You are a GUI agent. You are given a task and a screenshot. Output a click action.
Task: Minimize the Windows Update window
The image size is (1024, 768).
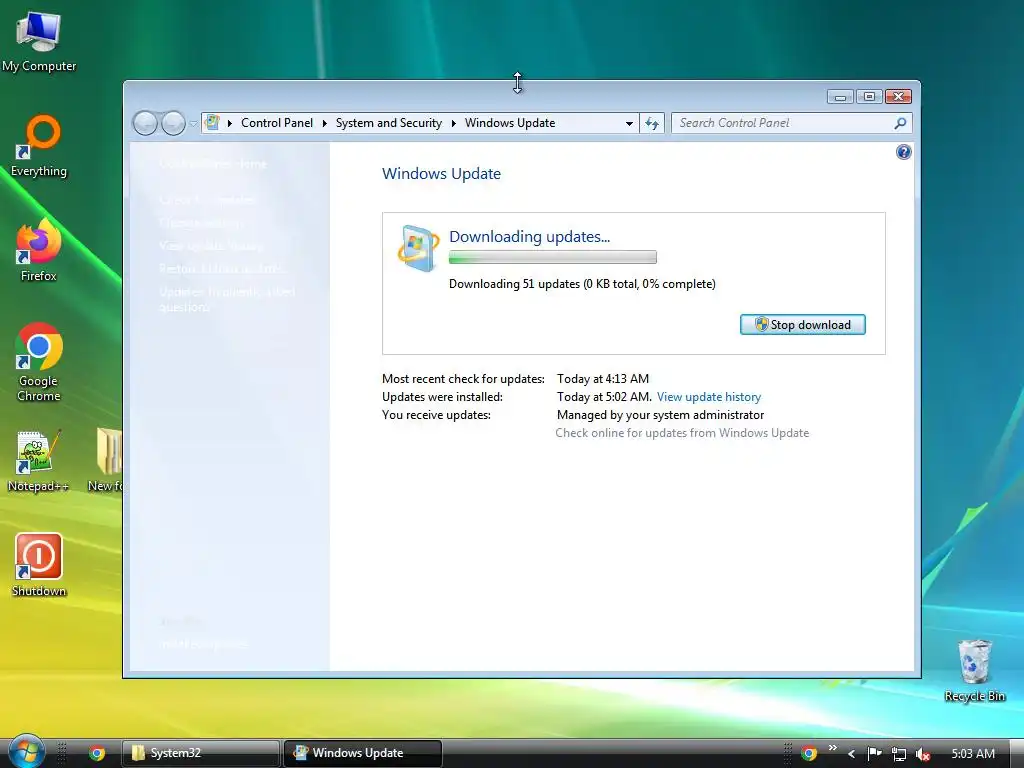[840, 97]
